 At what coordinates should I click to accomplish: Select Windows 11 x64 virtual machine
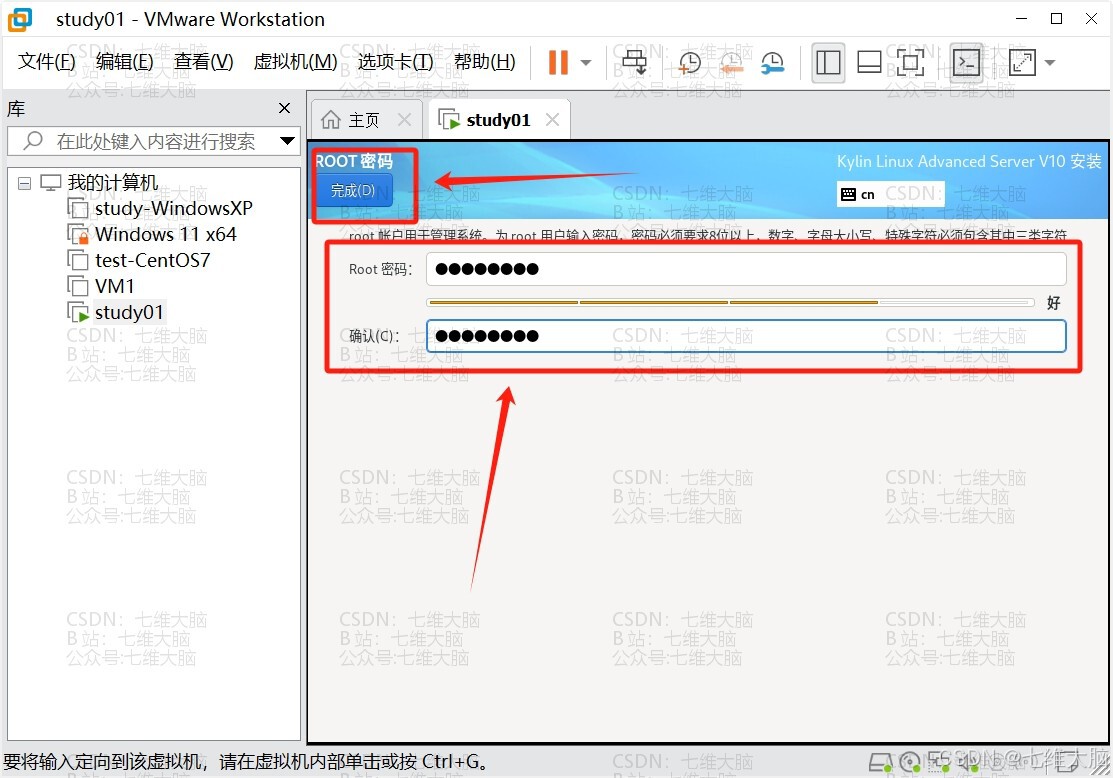coord(165,234)
